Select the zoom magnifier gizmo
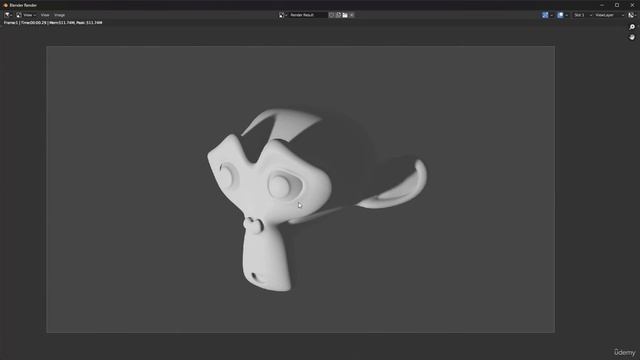This screenshot has width=640, height=360. click(x=632, y=27)
